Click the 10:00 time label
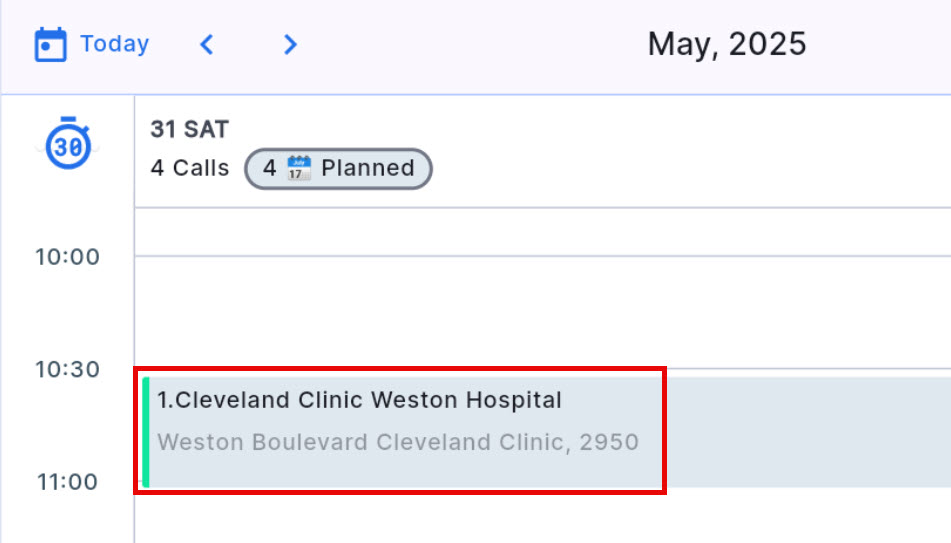This screenshot has height=543, width=951. tap(68, 257)
